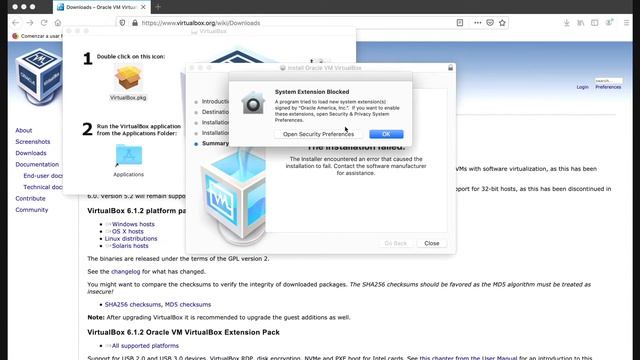Click the 'System Extension Blocked' heading

[x=312, y=92]
